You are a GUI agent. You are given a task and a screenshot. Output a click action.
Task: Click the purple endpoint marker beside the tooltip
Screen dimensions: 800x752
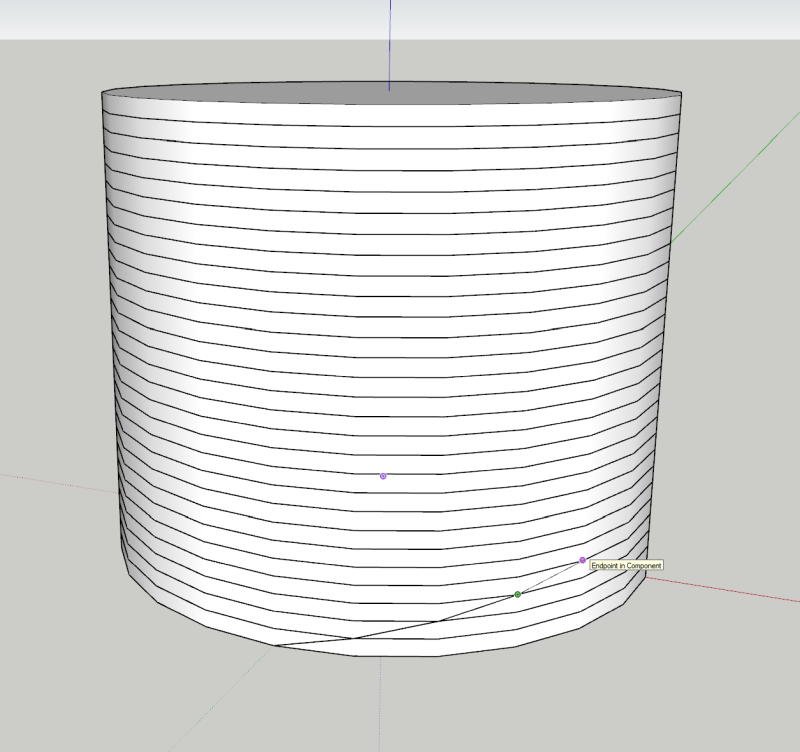(x=582, y=560)
